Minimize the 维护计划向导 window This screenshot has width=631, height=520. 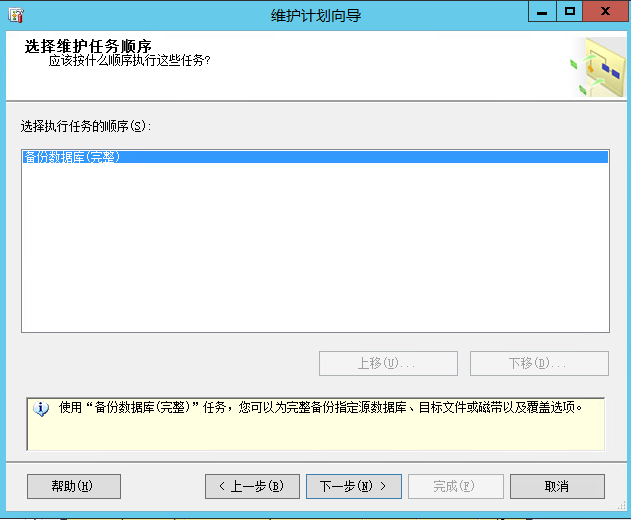pyautogui.click(x=543, y=11)
